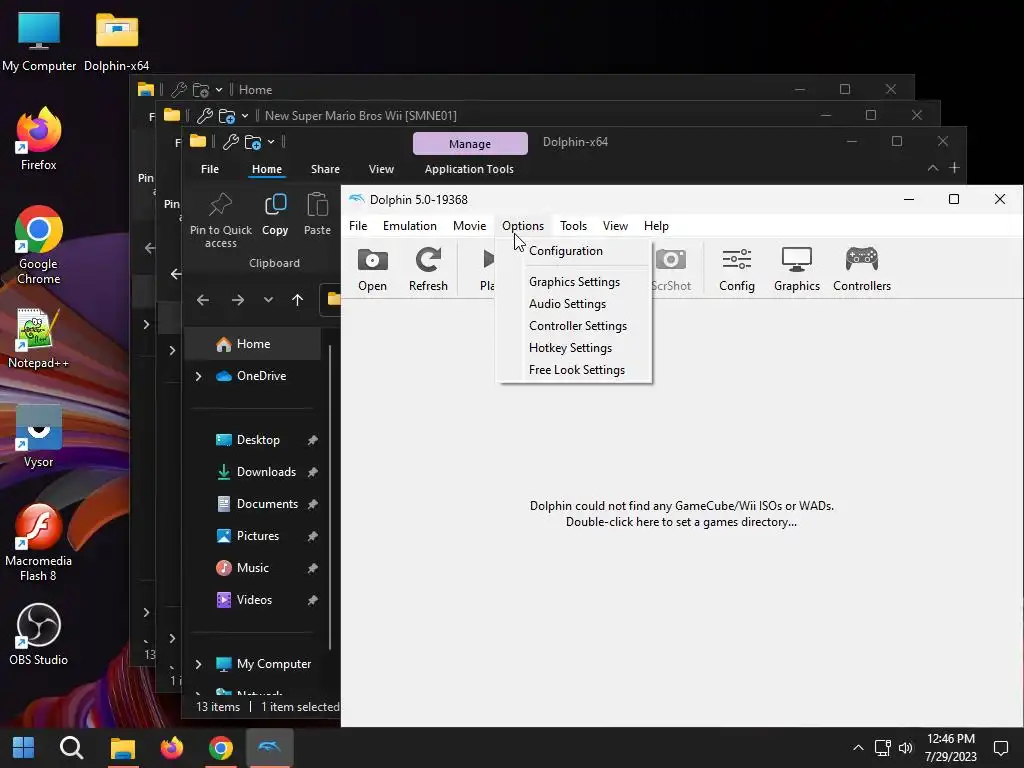Open Dolphin-x64 folder on desktop
The height and width of the screenshot is (768, 1024).
(116, 41)
